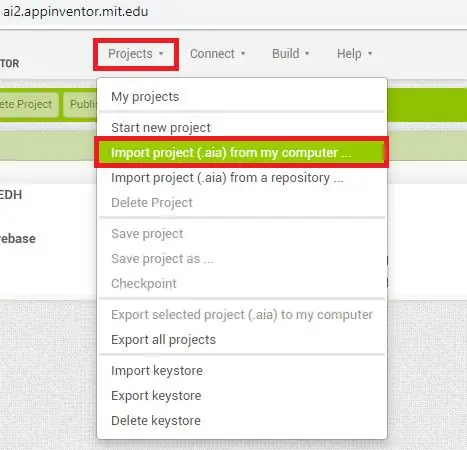
Task: Choose Start new project
Action: pos(242,128)
